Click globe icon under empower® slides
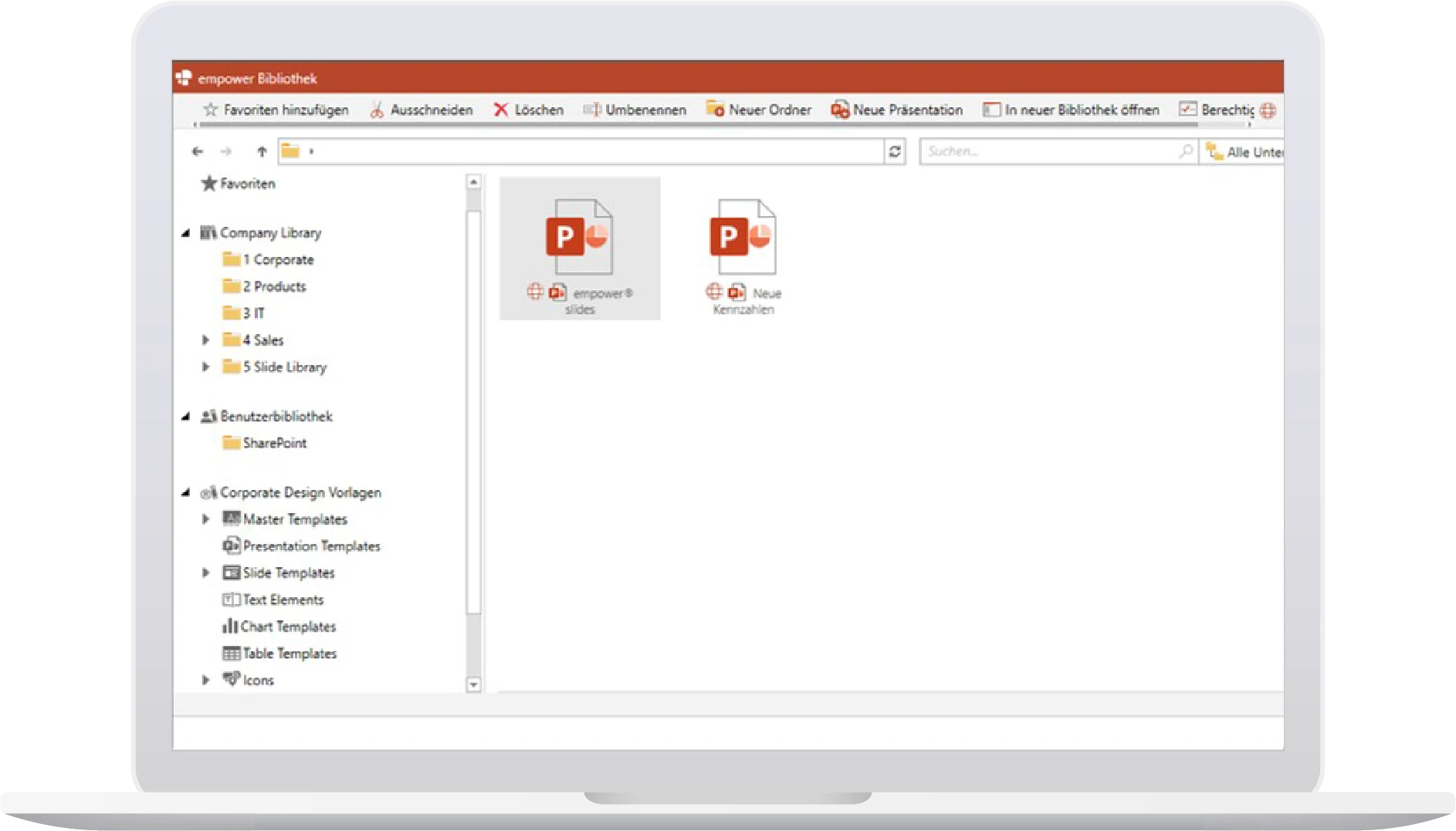 535,292
